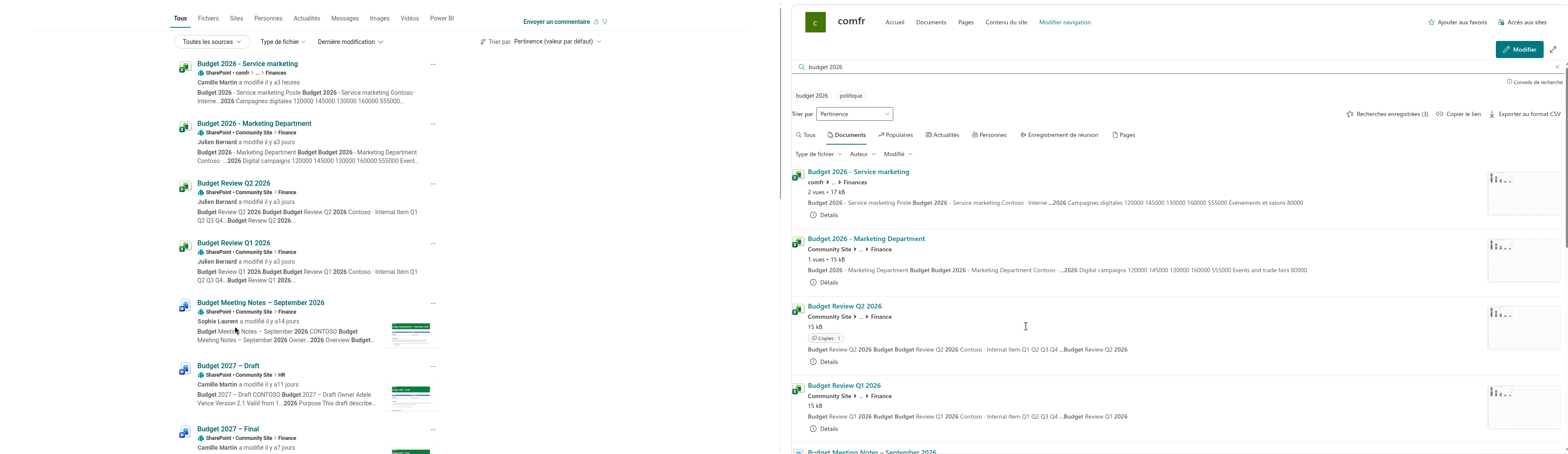Show Détails for Budget 2026 - Service marketing
1568x454 pixels.
point(824,215)
